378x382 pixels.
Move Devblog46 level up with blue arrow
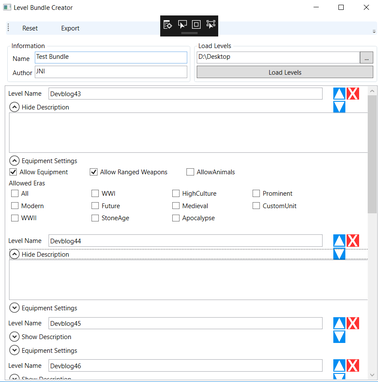[339, 366]
